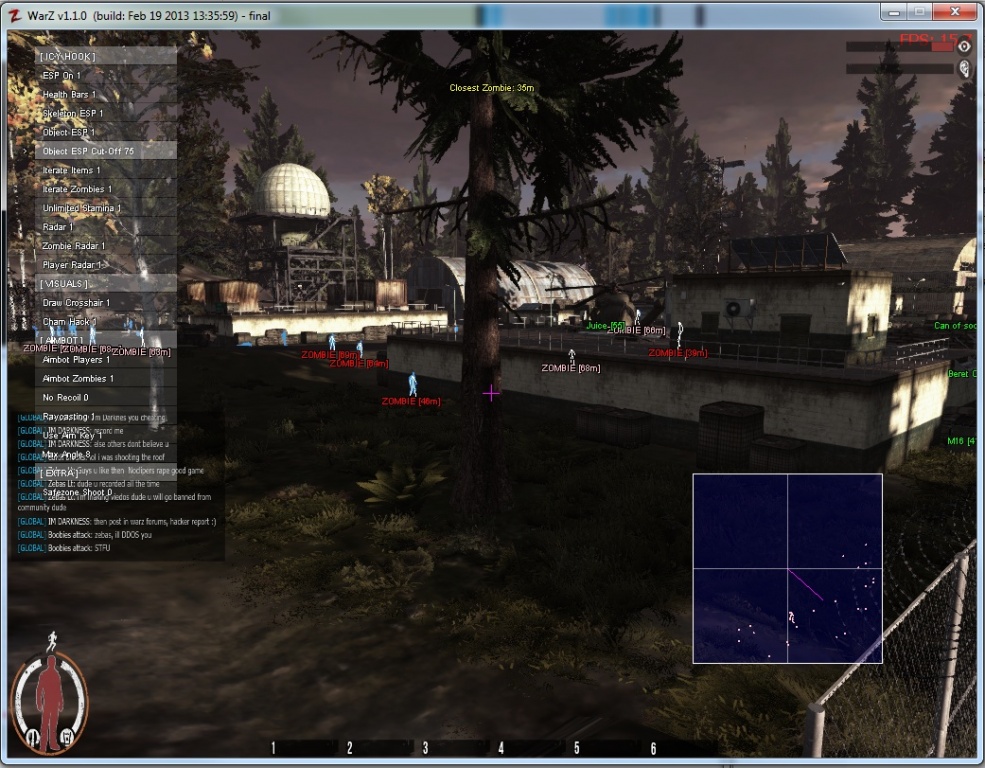Viewport: 985px width, 768px height.
Task: Disable Skeleton ESP
Action: 106,113
